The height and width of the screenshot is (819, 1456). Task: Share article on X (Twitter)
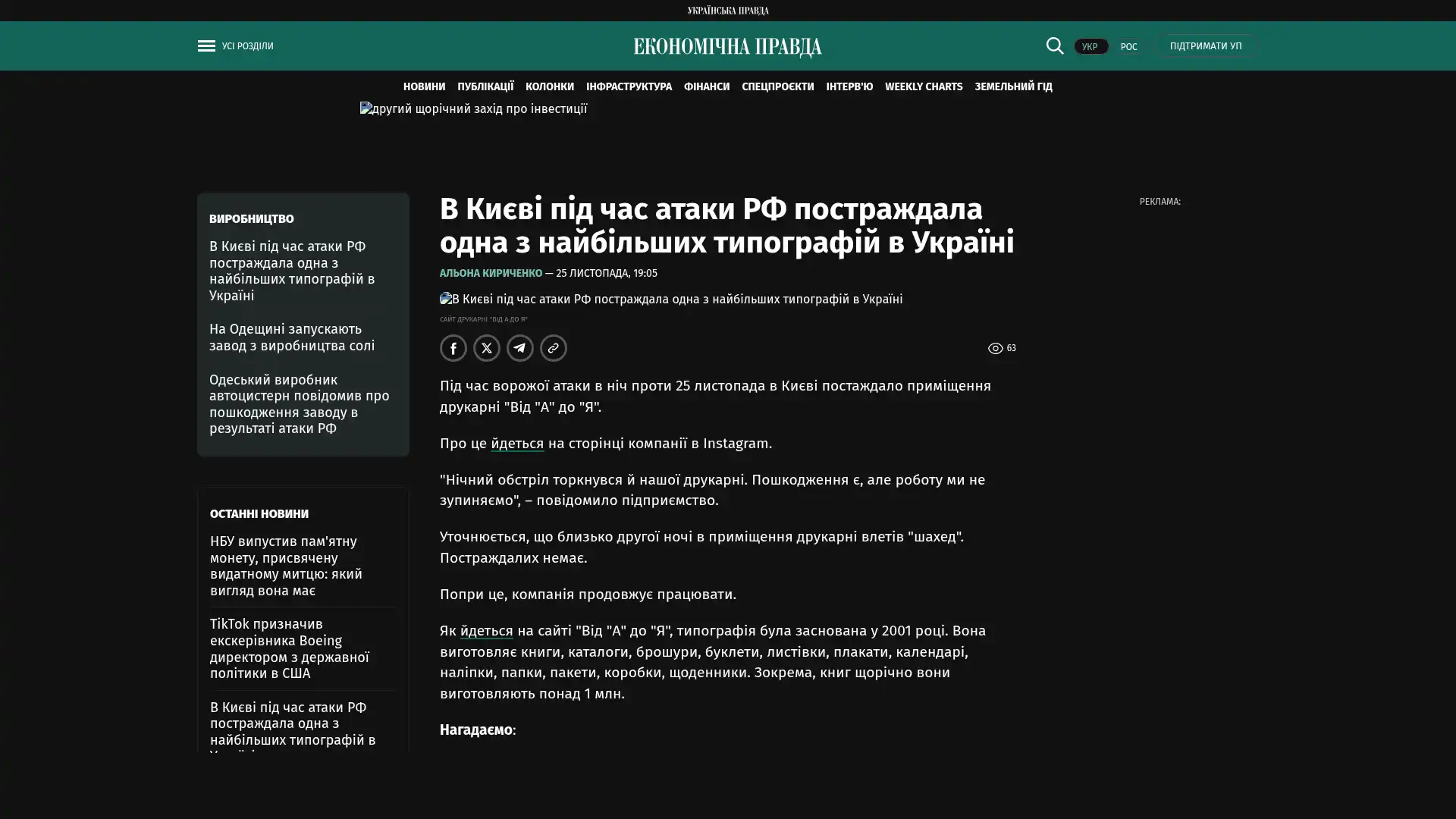click(487, 348)
